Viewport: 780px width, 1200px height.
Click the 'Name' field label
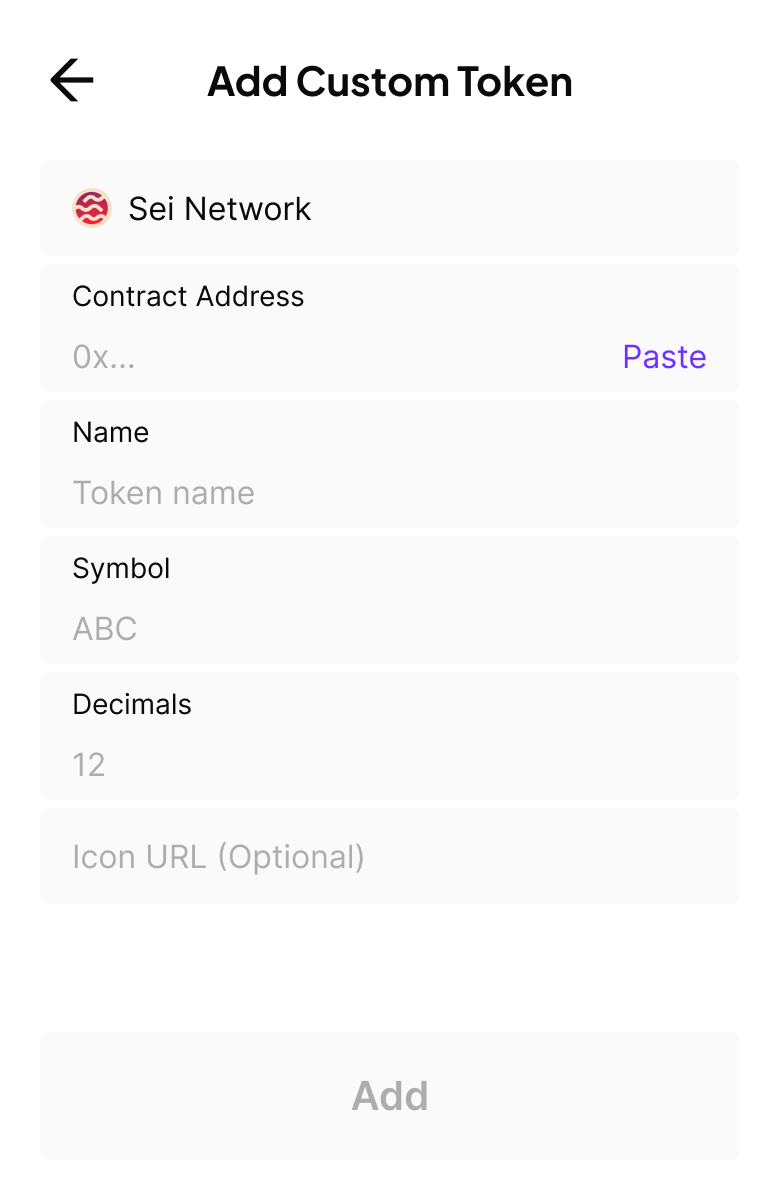[x=111, y=432]
